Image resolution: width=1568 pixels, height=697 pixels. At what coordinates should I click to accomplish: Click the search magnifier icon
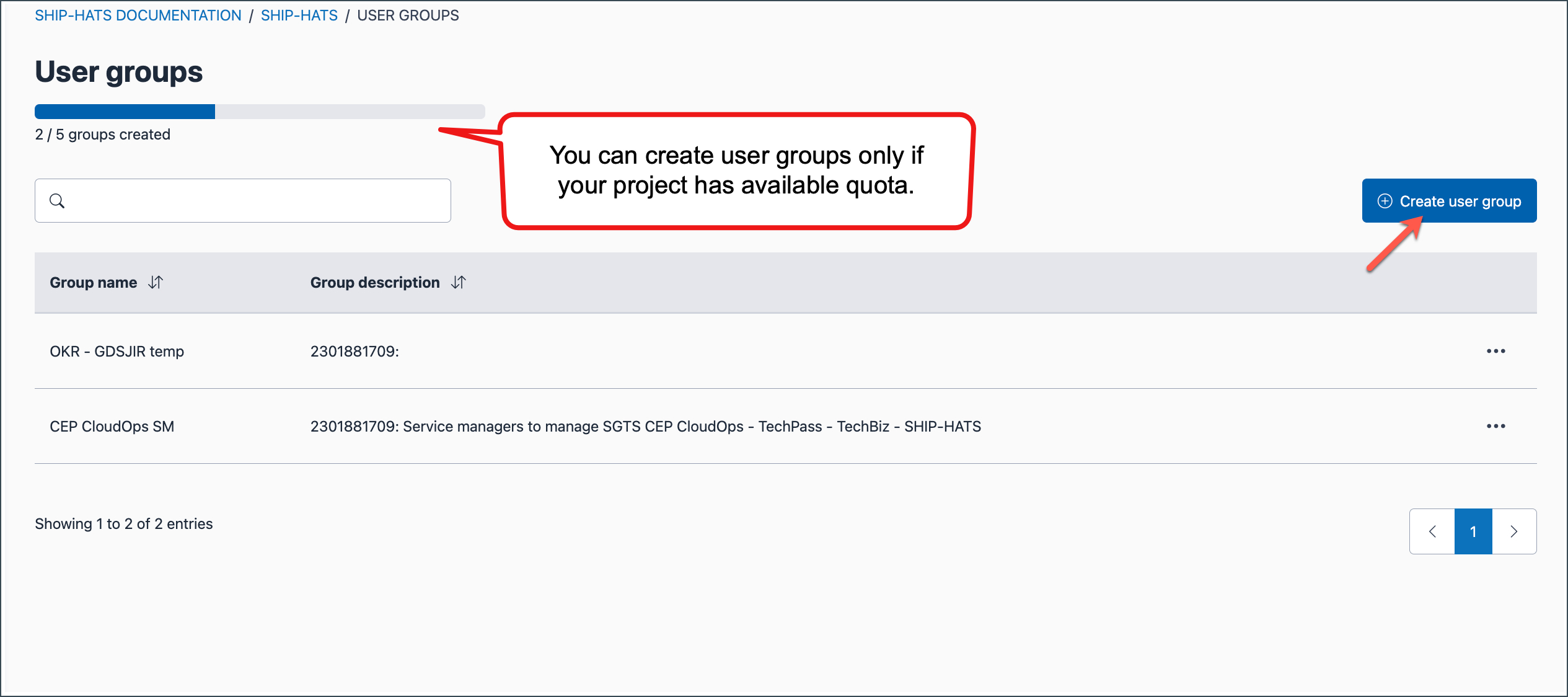57,201
